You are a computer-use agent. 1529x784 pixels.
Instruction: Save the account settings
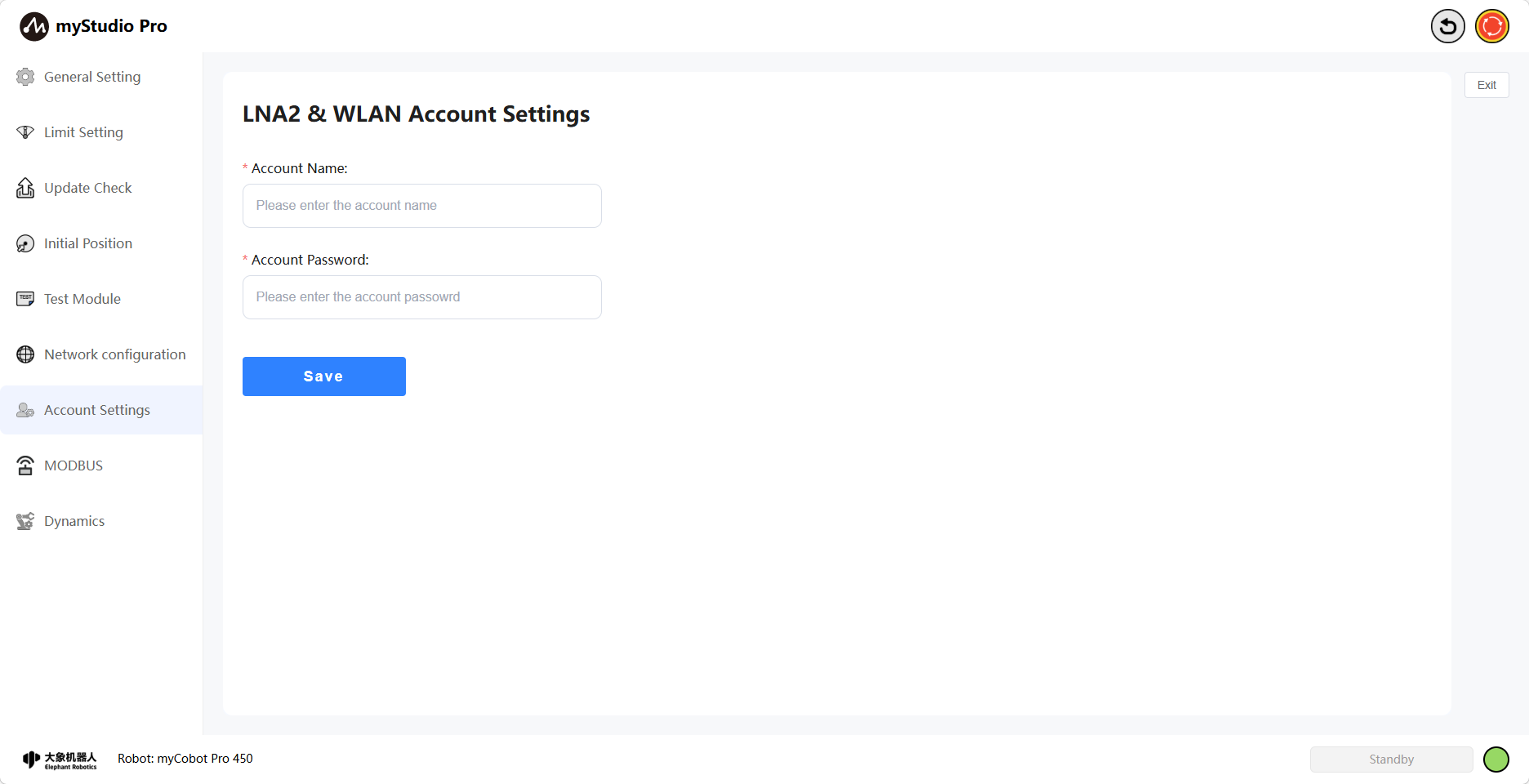(x=324, y=376)
